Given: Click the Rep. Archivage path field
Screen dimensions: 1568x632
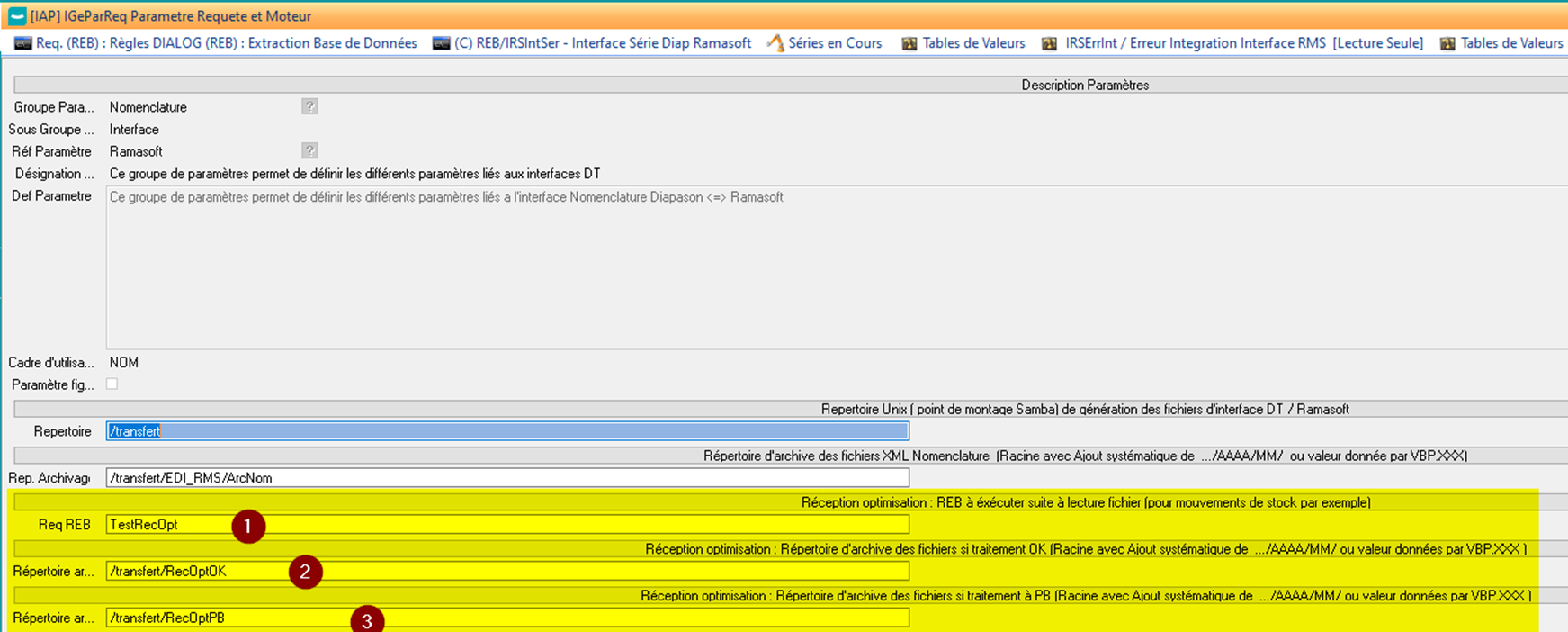Looking at the screenshot, I should point(507,478).
